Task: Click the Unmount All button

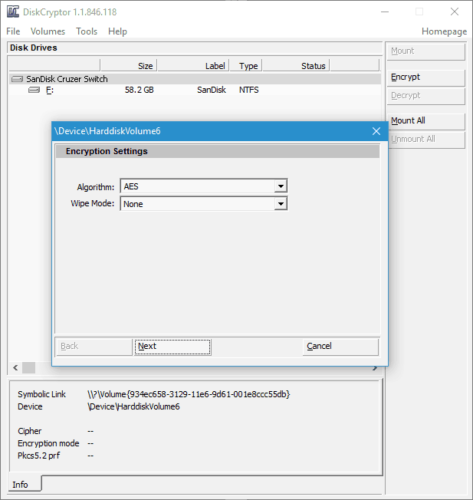Action: [426, 140]
